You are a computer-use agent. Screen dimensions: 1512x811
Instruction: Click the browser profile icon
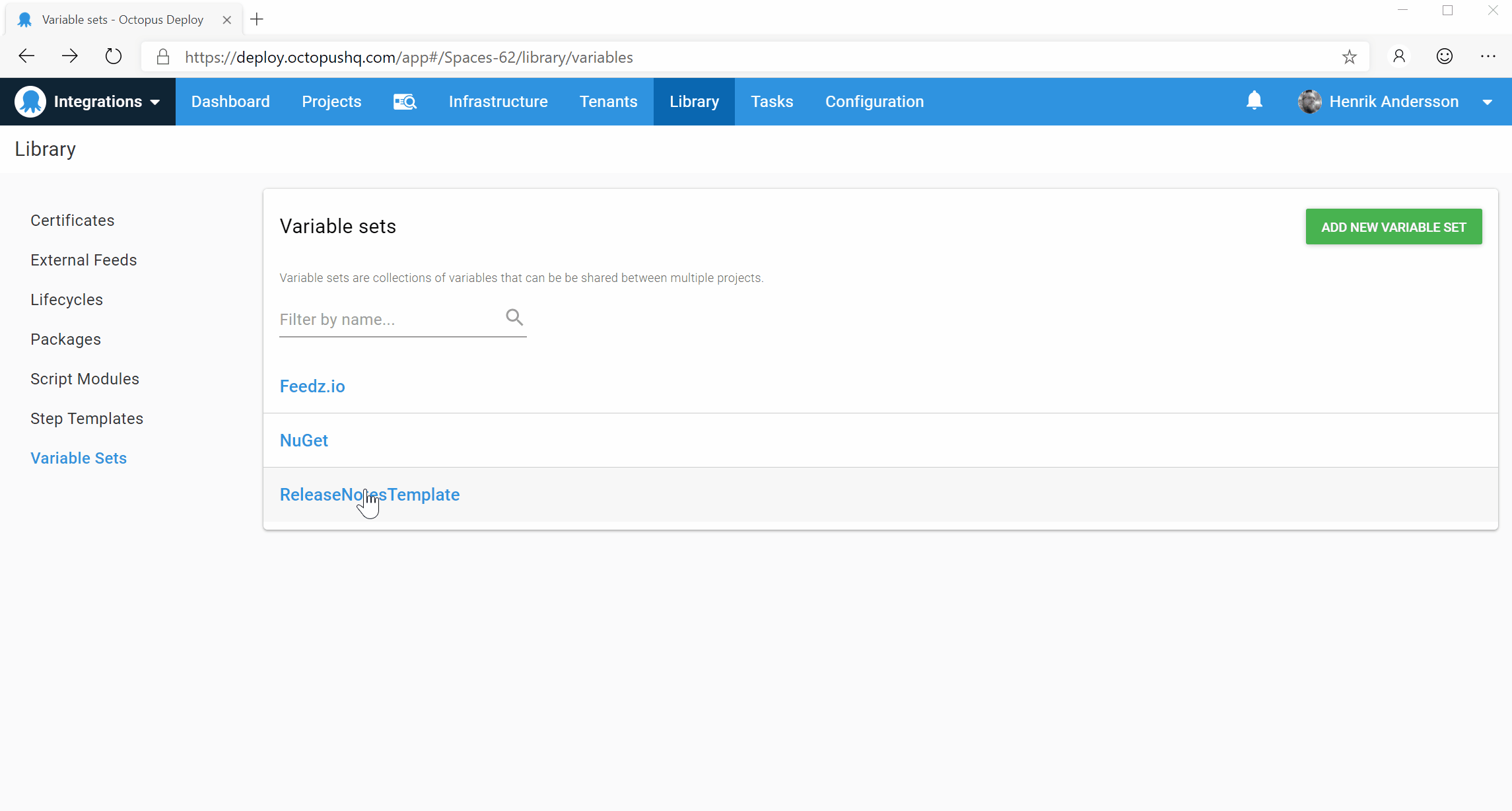(1399, 56)
